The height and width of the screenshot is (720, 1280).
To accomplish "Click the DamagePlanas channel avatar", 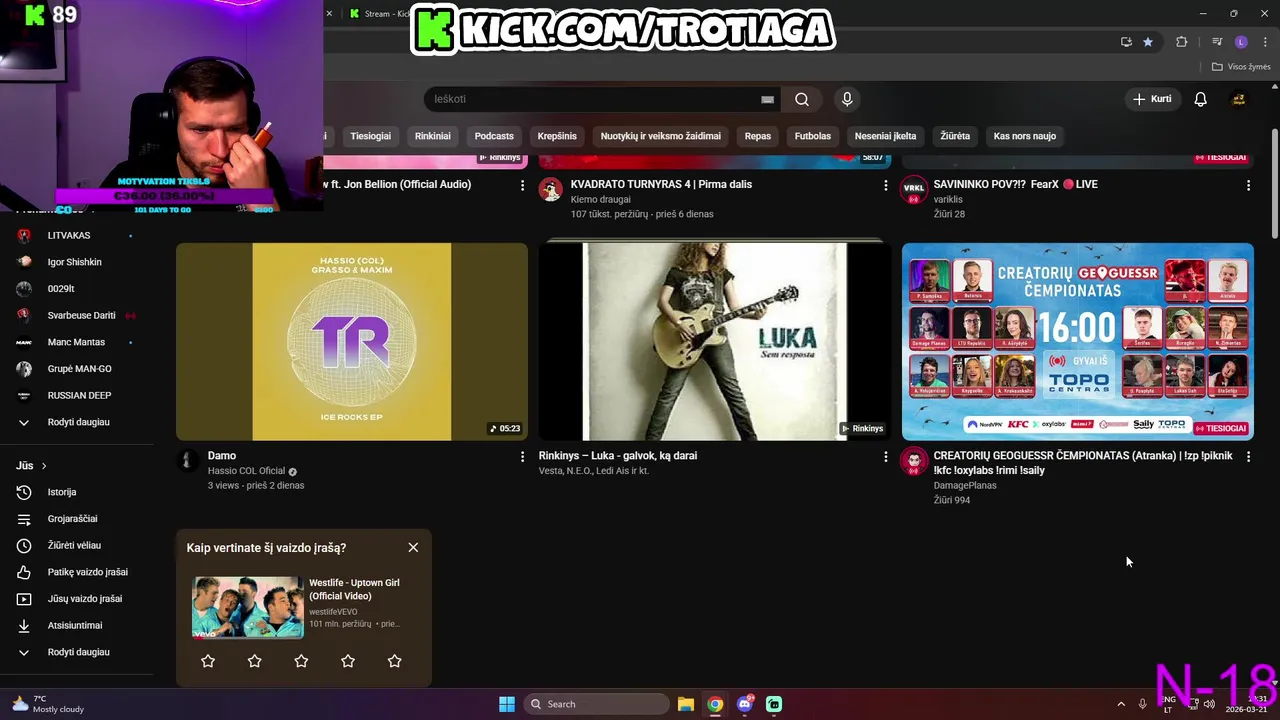I will (914, 460).
